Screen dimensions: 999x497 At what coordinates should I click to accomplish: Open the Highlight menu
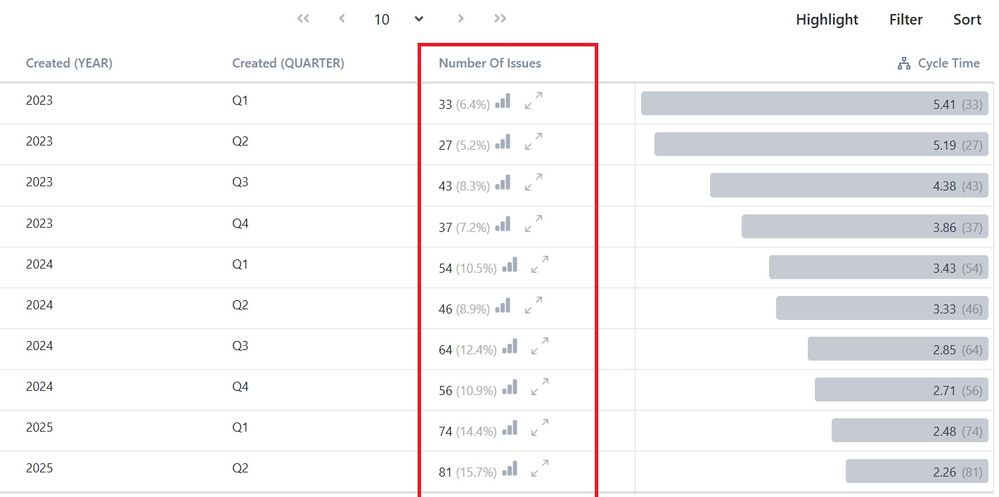827,20
